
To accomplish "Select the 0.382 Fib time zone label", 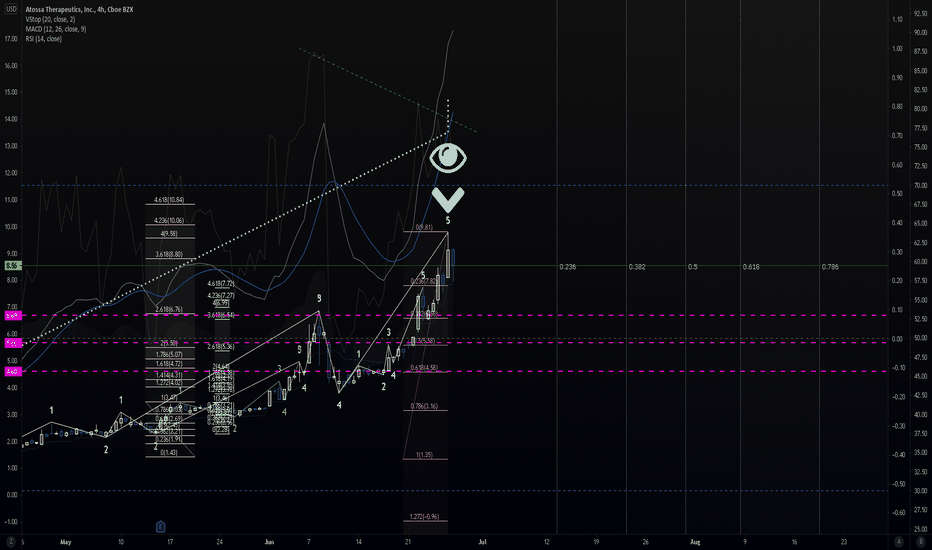I will tap(637, 267).
